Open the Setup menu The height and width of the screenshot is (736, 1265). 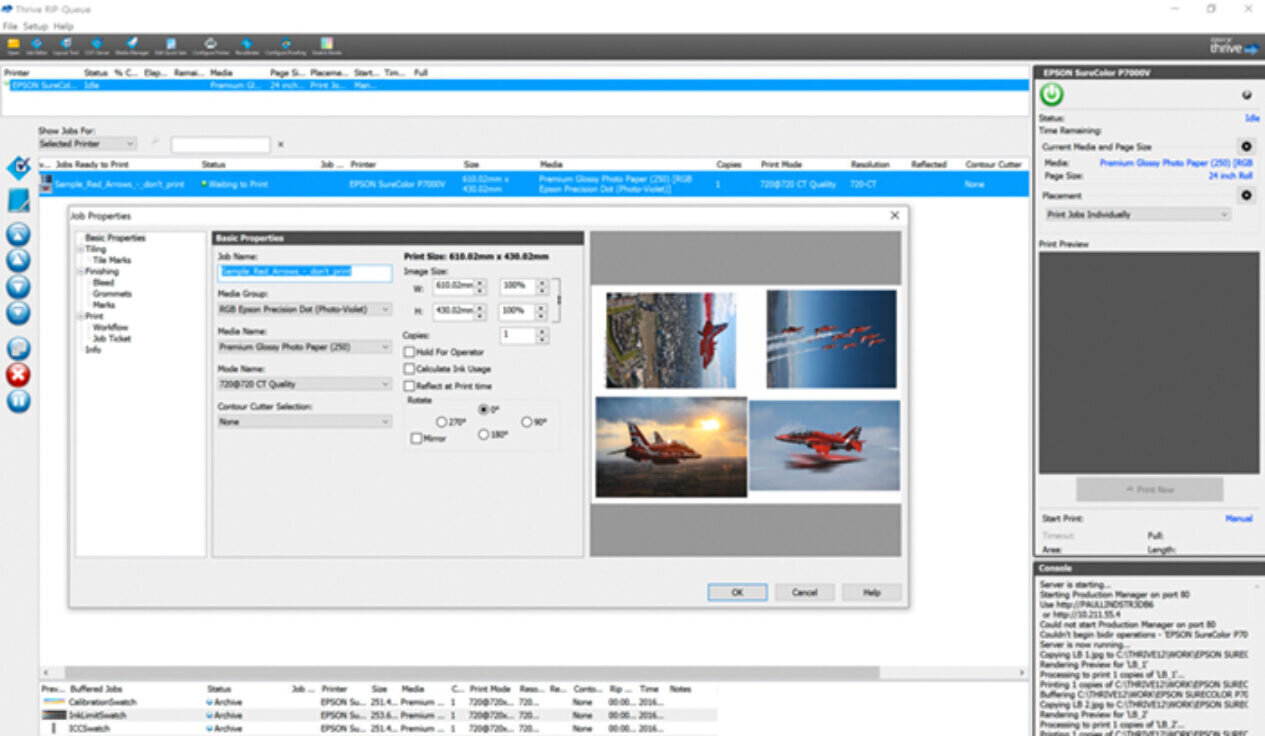35,26
